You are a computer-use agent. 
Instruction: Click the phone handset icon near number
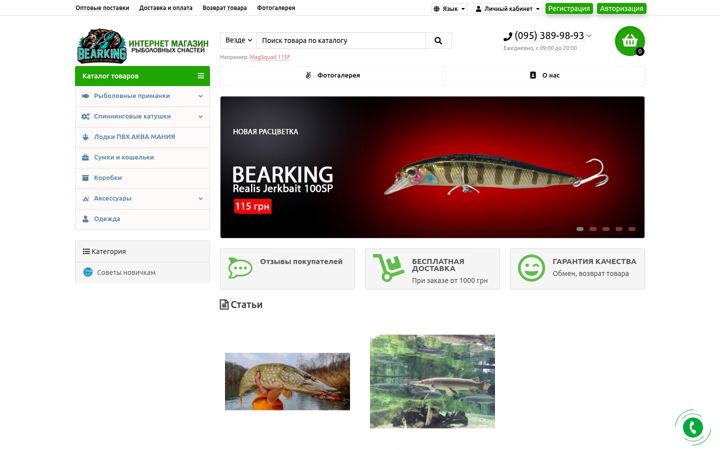pos(507,36)
